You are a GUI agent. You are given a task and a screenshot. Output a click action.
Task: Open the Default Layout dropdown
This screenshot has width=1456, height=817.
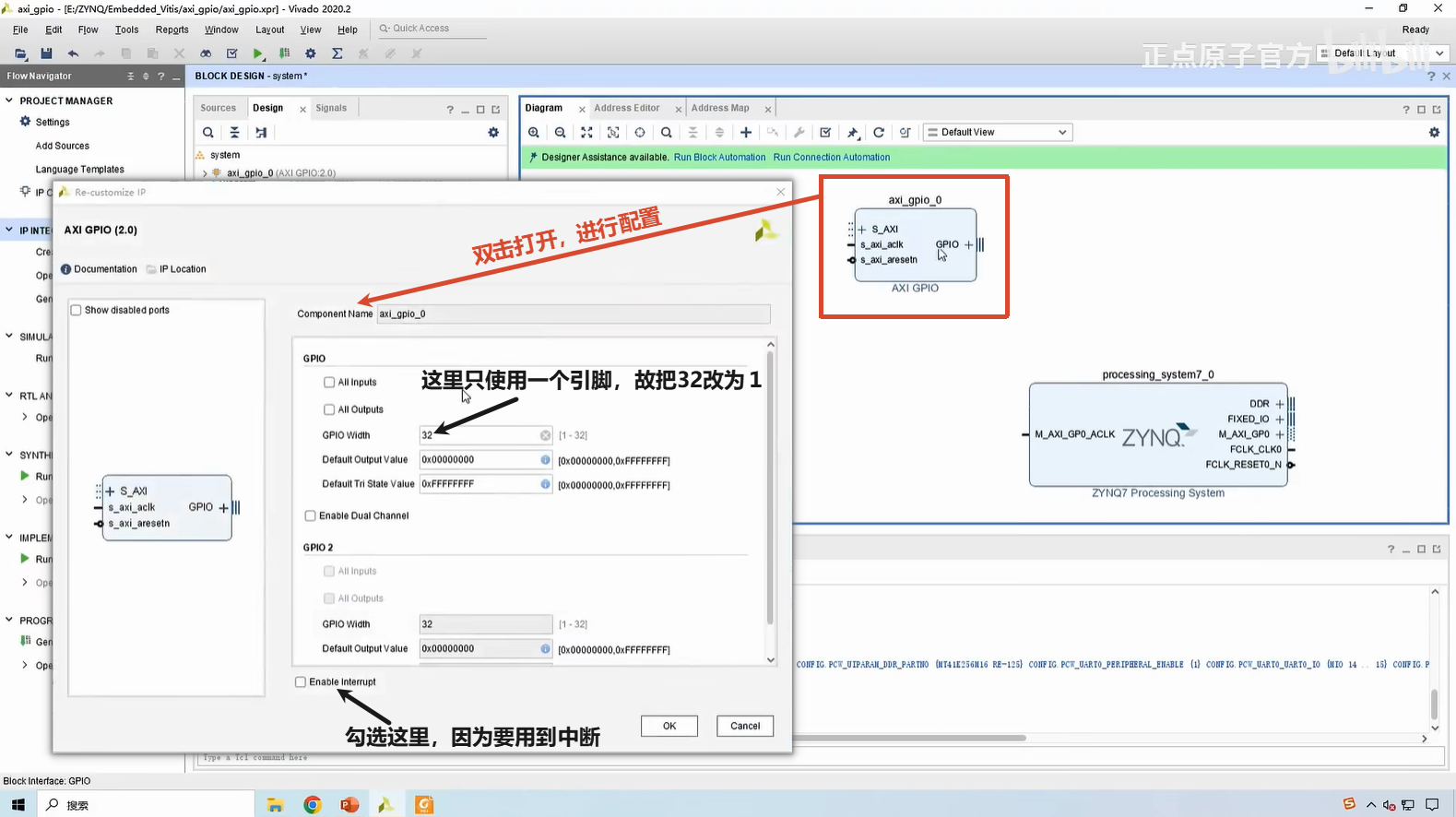pyautogui.click(x=1383, y=53)
